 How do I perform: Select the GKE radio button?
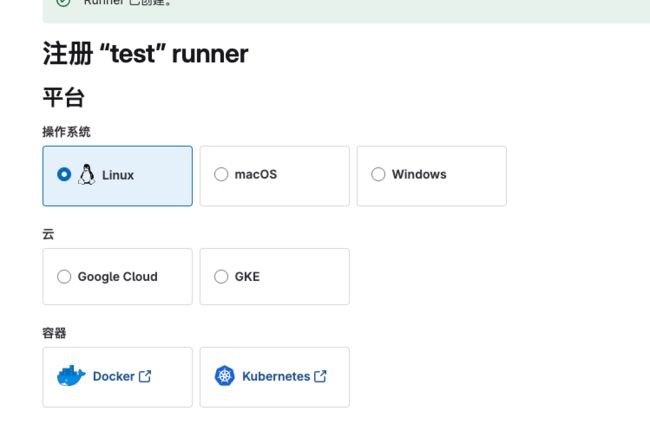point(221,276)
